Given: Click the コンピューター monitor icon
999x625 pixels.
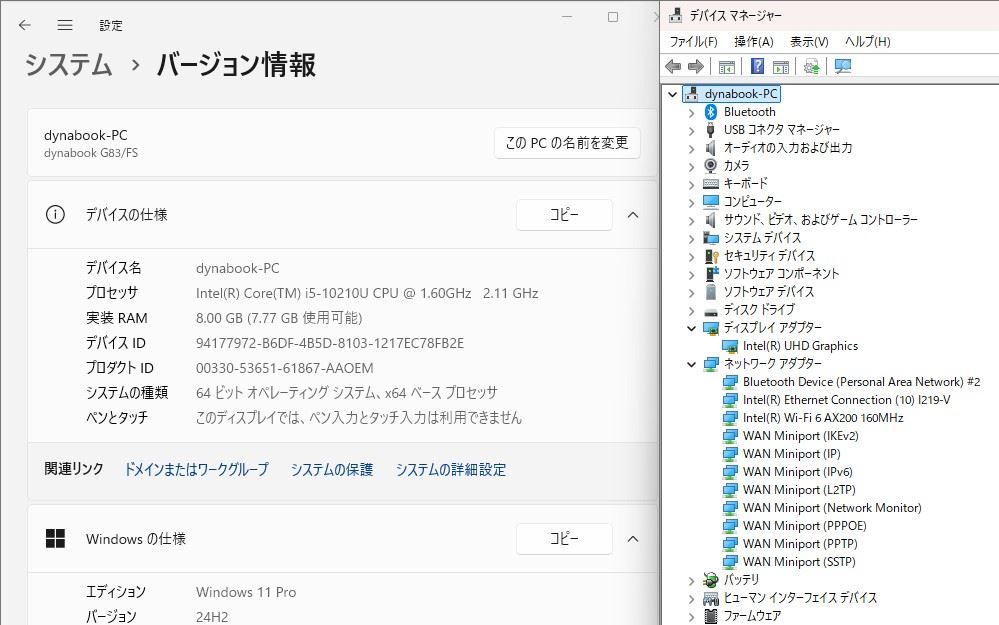Looking at the screenshot, I should click(x=711, y=201).
